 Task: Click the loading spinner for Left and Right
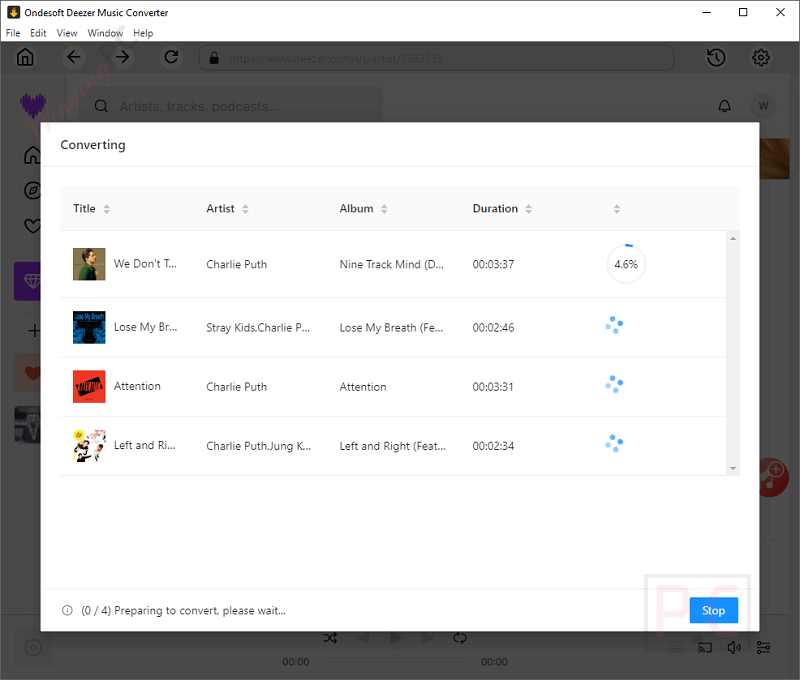[x=614, y=443]
